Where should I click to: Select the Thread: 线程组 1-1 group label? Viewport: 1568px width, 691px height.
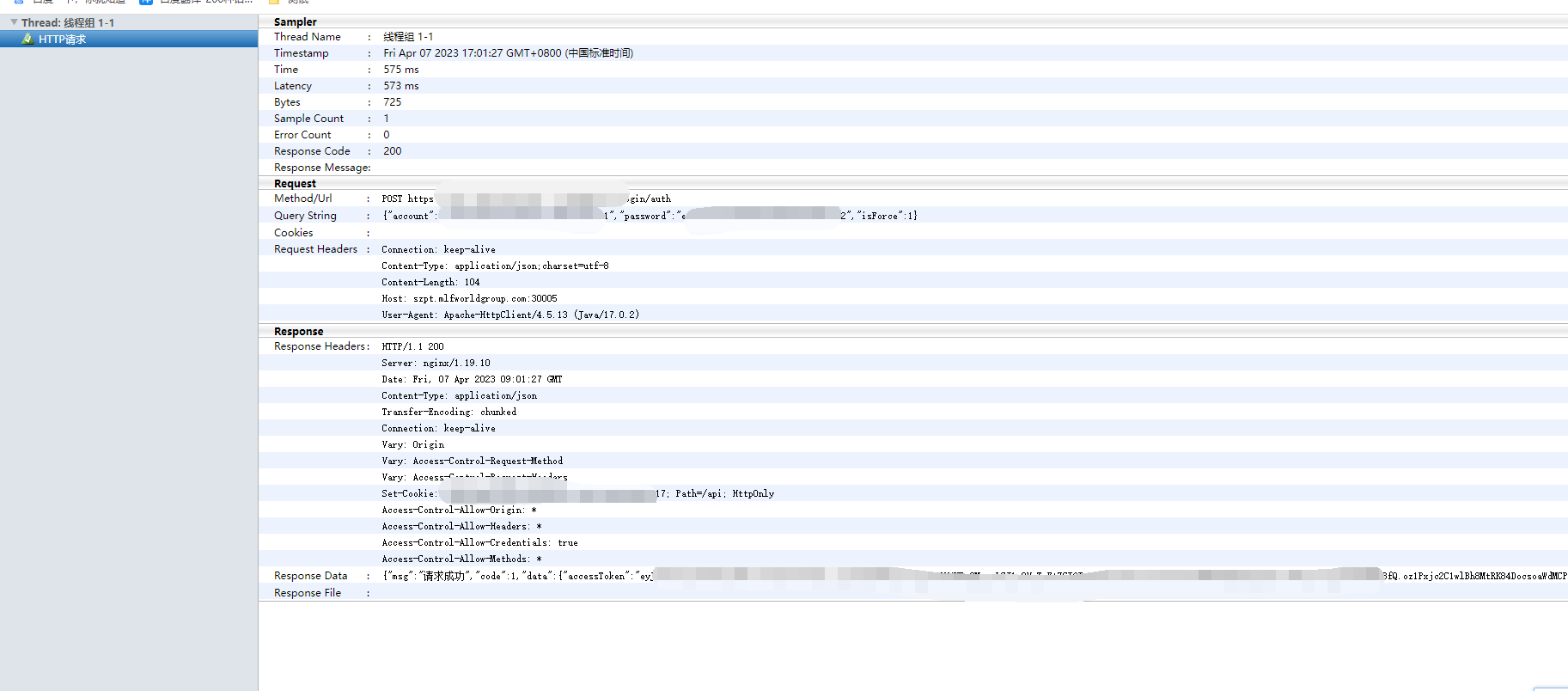click(68, 23)
